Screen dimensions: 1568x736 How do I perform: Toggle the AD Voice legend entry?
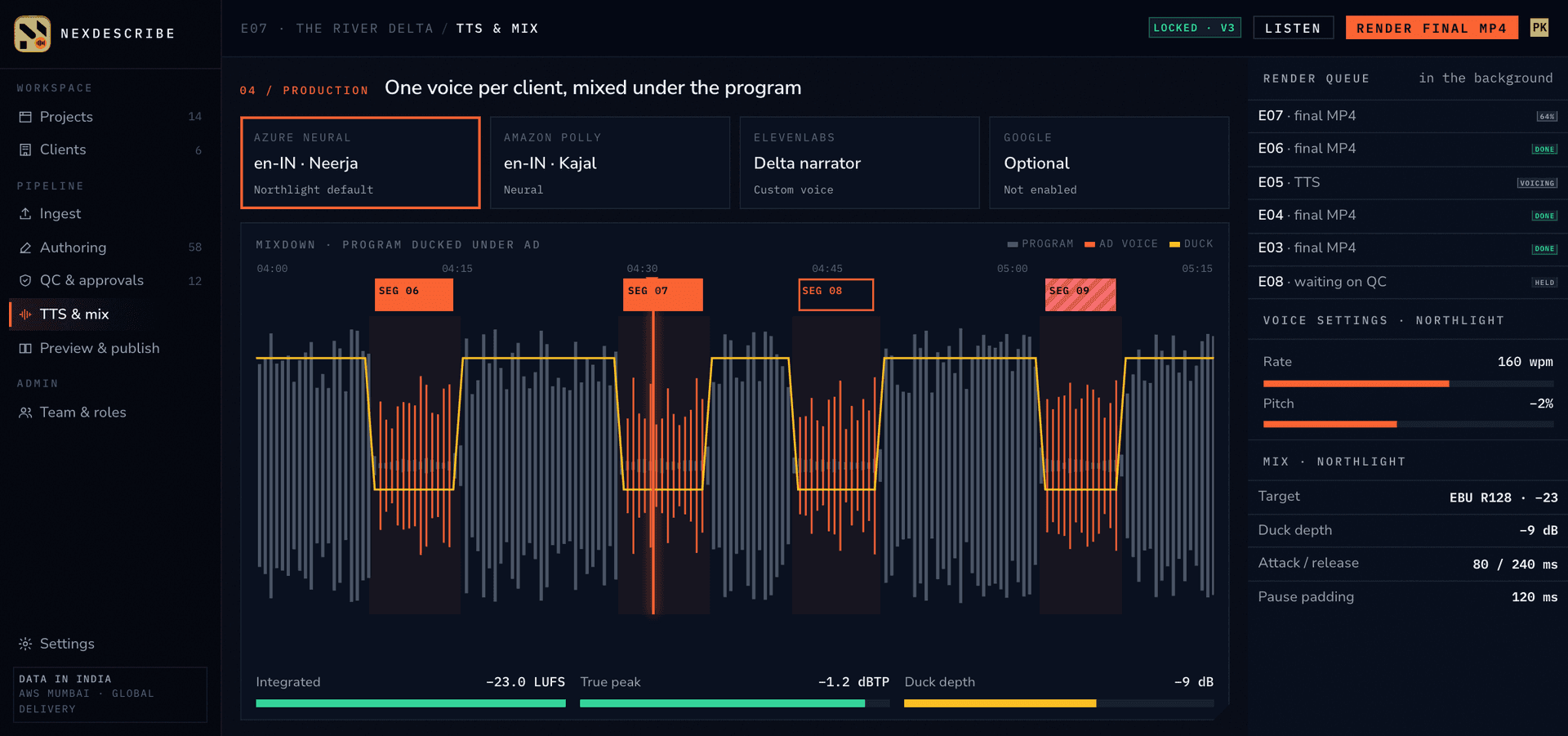(x=1121, y=244)
